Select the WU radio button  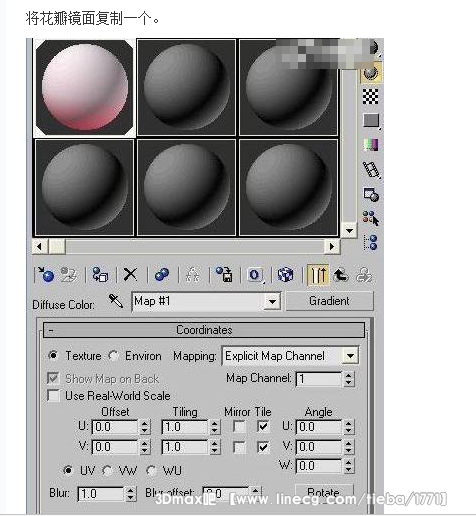coord(152,471)
